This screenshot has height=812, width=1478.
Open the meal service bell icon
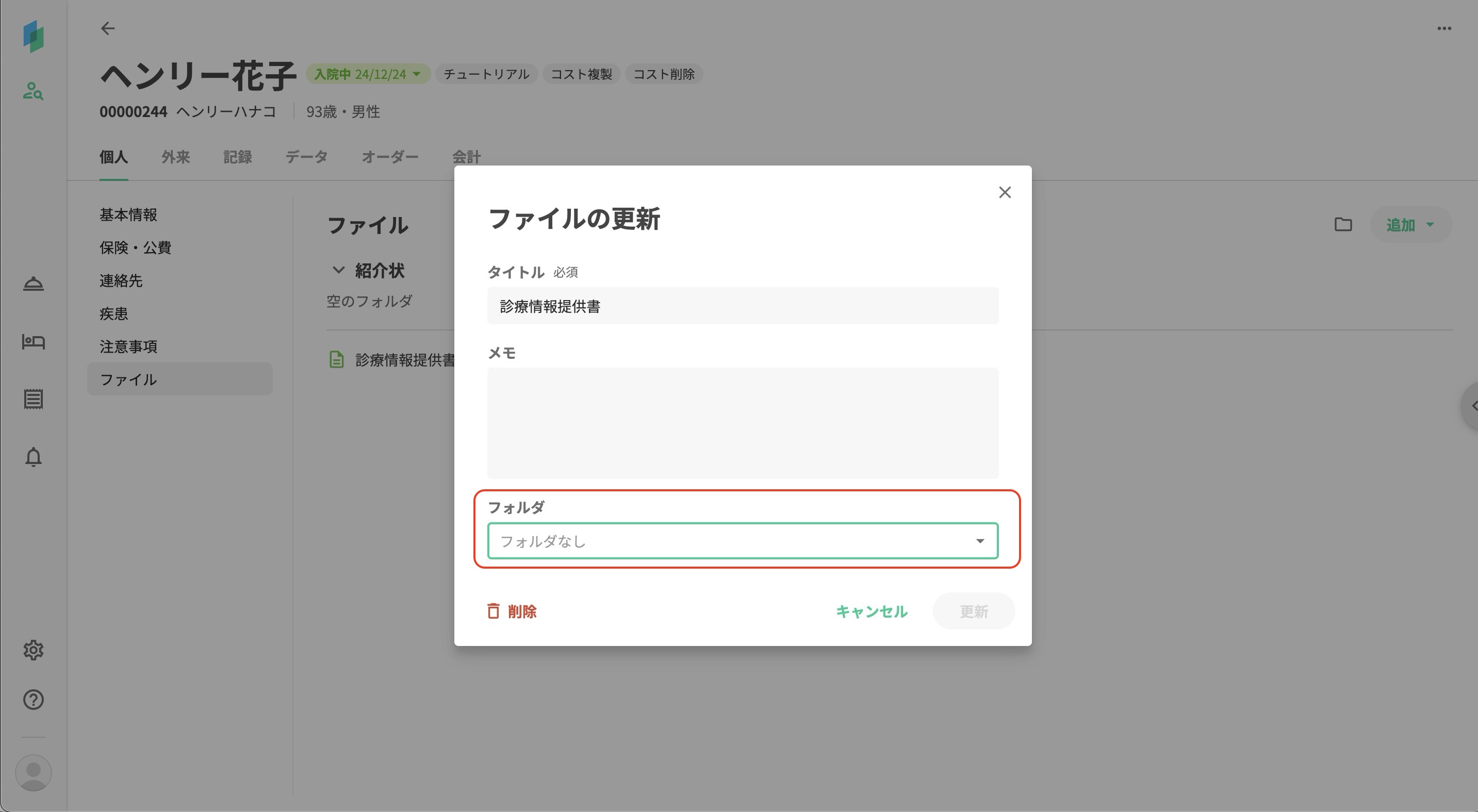(x=34, y=284)
